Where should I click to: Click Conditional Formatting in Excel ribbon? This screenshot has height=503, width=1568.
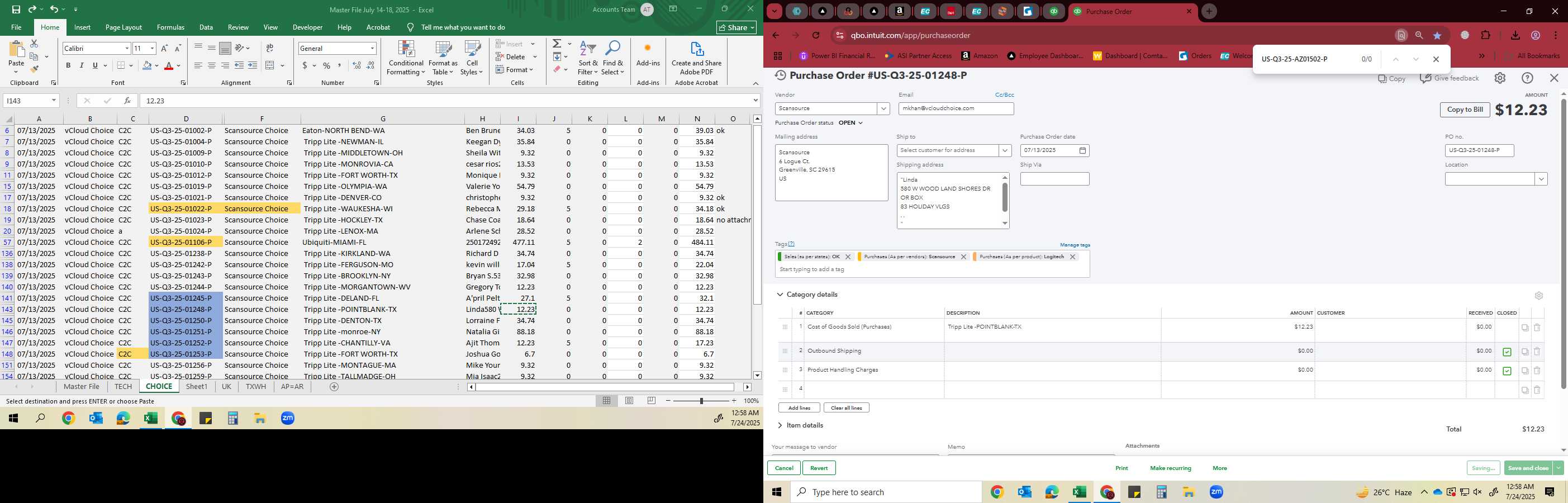(x=406, y=59)
